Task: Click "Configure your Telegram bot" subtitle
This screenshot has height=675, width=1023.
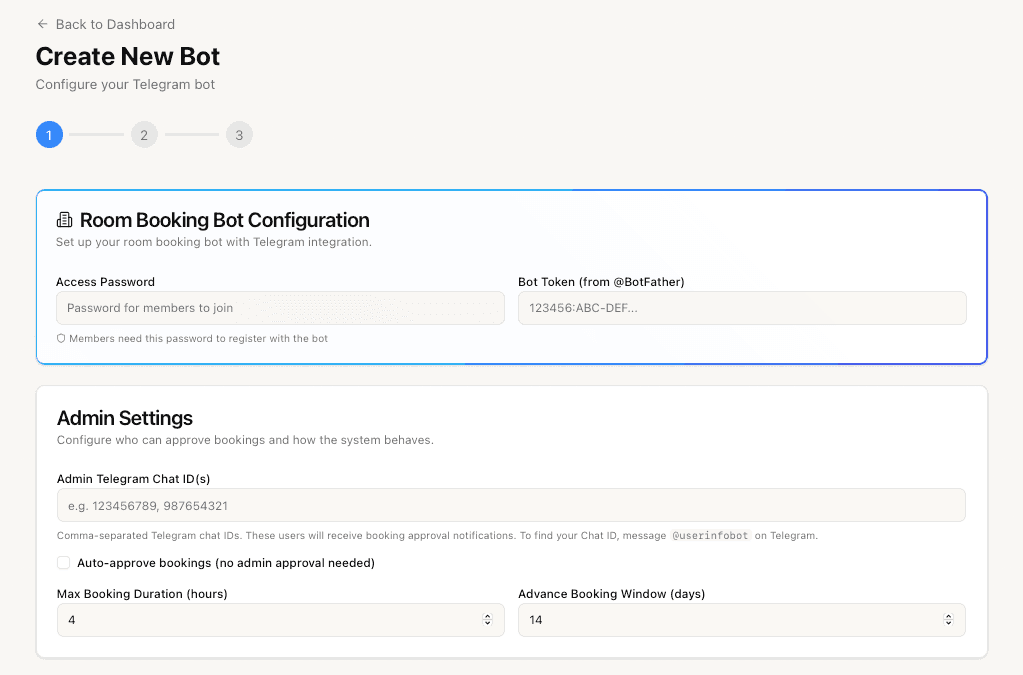Action: [x=125, y=85]
